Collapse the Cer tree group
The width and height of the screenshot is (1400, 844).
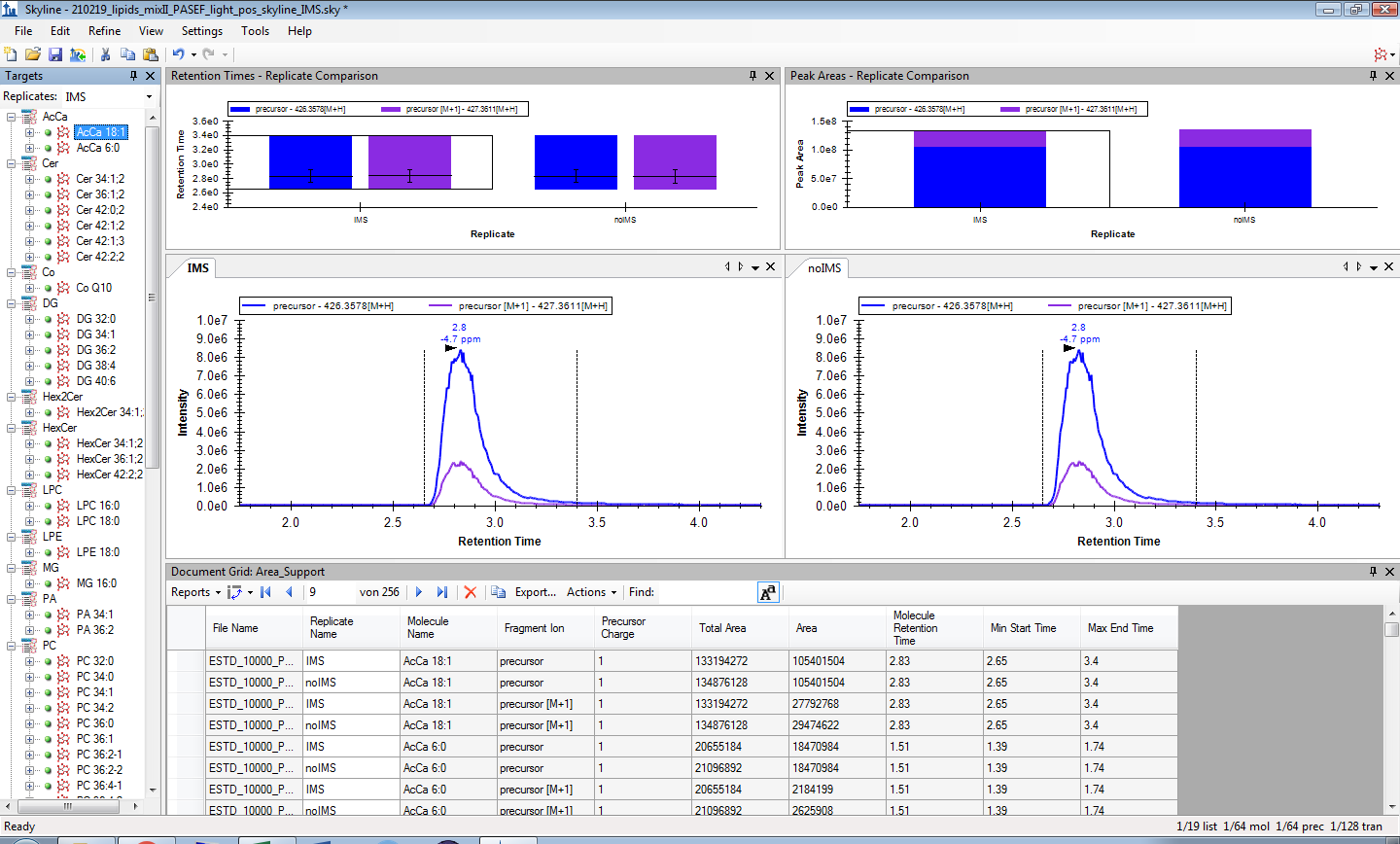[12, 163]
